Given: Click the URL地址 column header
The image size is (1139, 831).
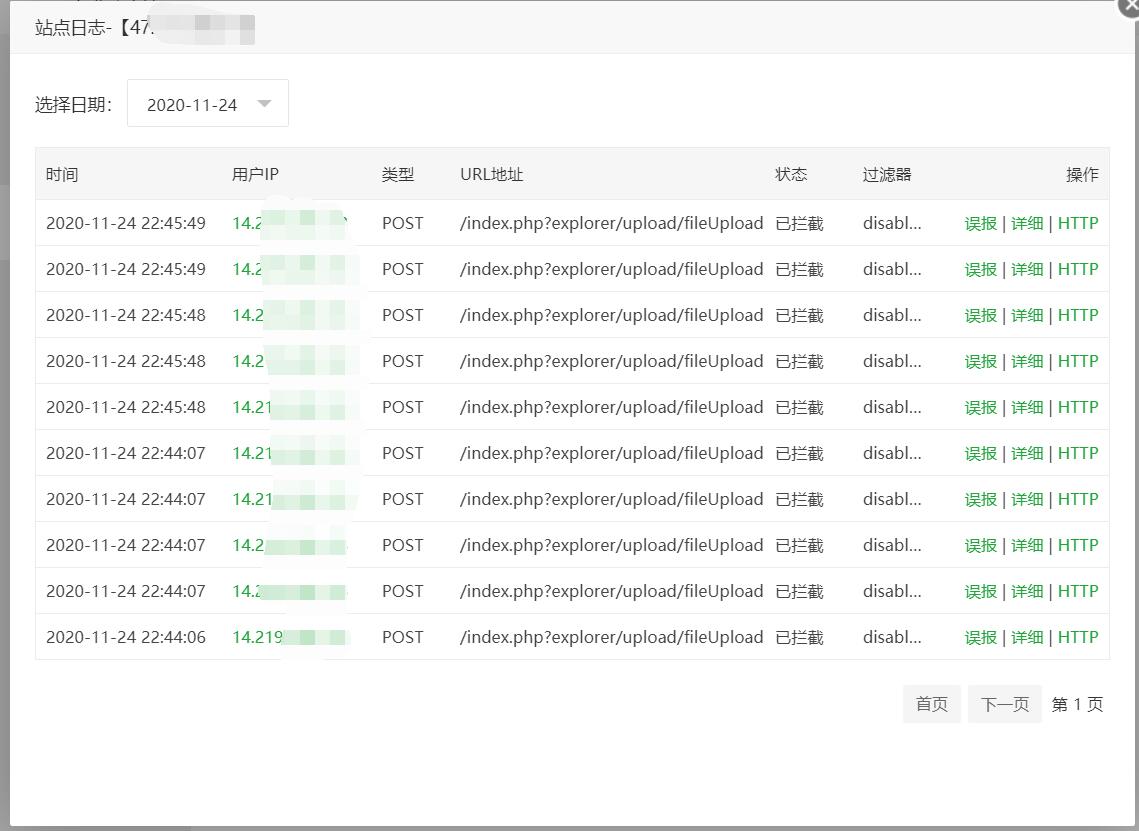Looking at the screenshot, I should (x=491, y=174).
